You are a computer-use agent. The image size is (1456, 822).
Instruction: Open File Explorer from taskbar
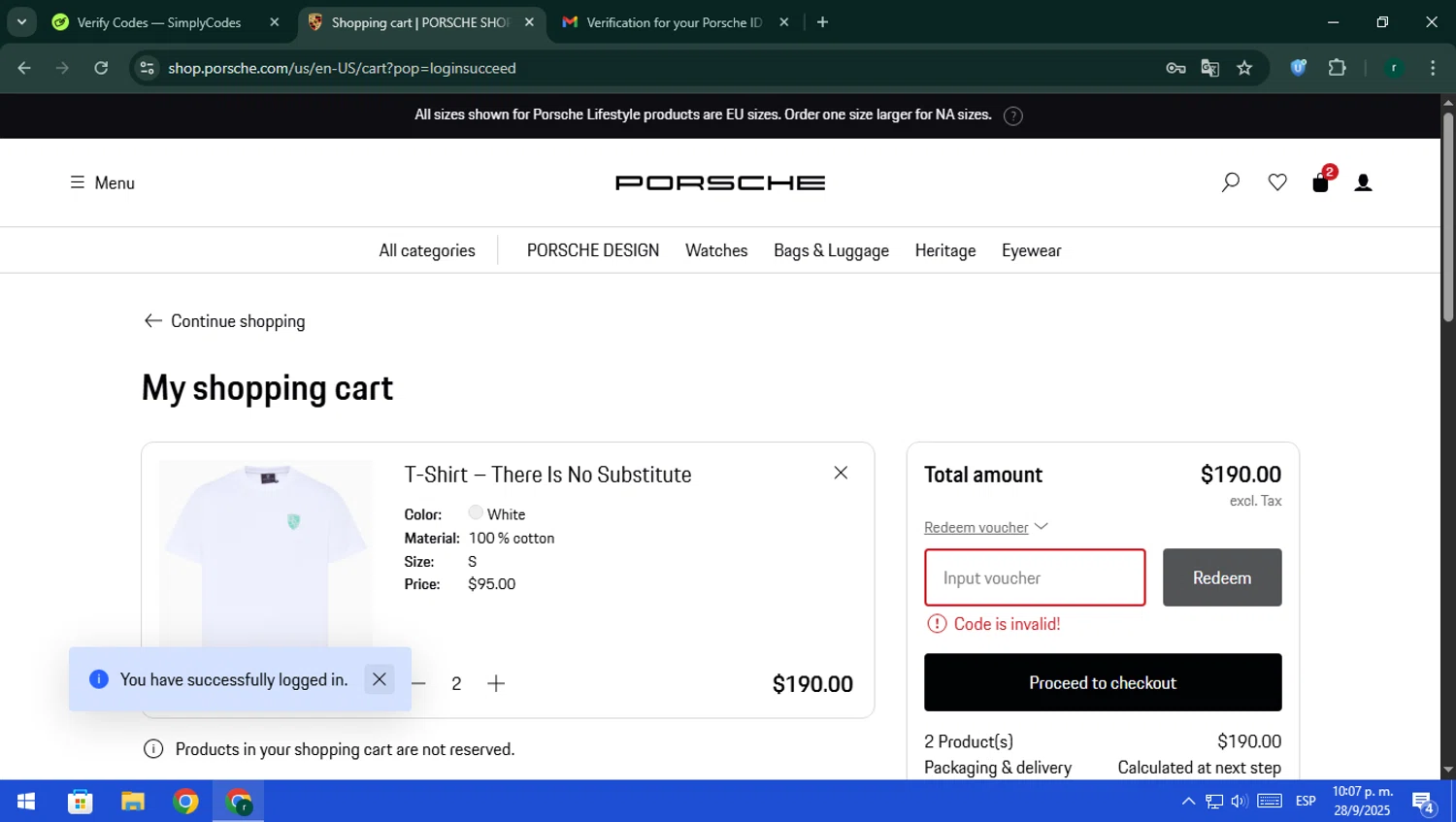point(133,802)
